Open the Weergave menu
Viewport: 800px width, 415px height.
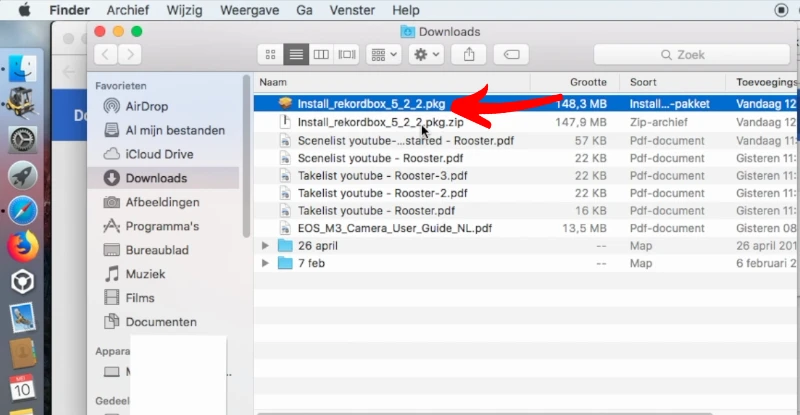249,10
